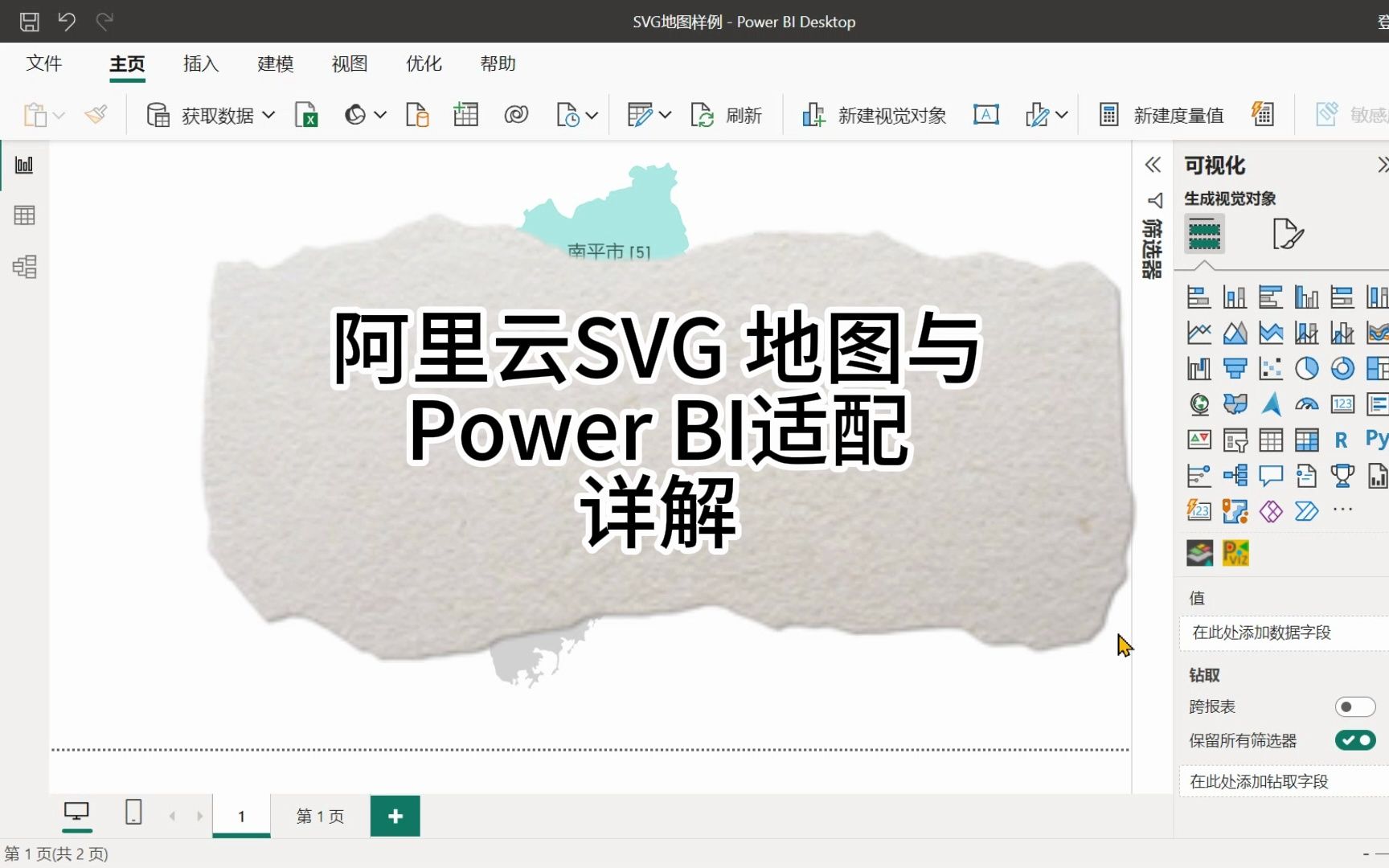Toggle the 跨报表 switch
The width and height of the screenshot is (1389, 868).
(x=1355, y=706)
